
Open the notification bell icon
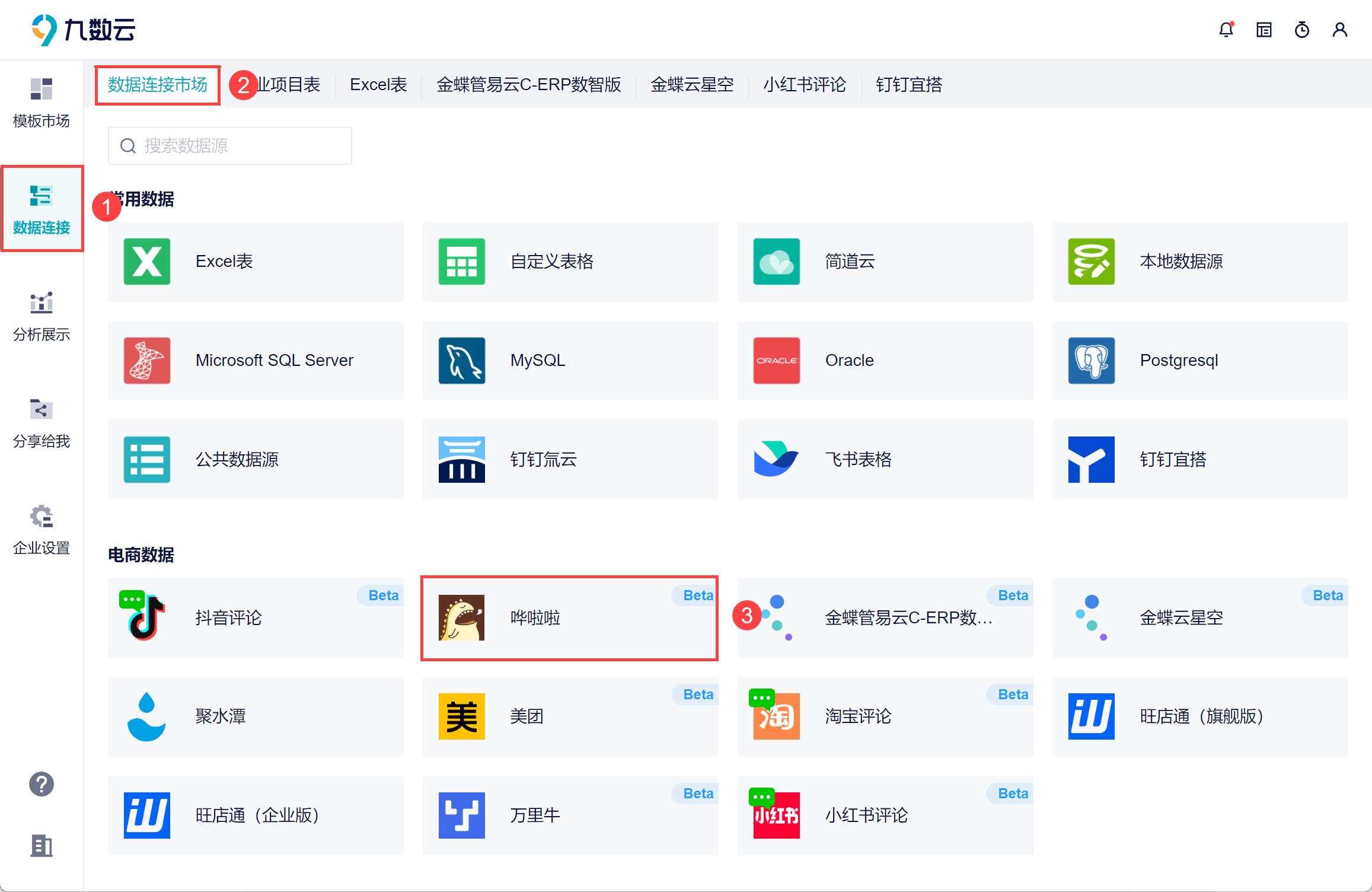1226,30
